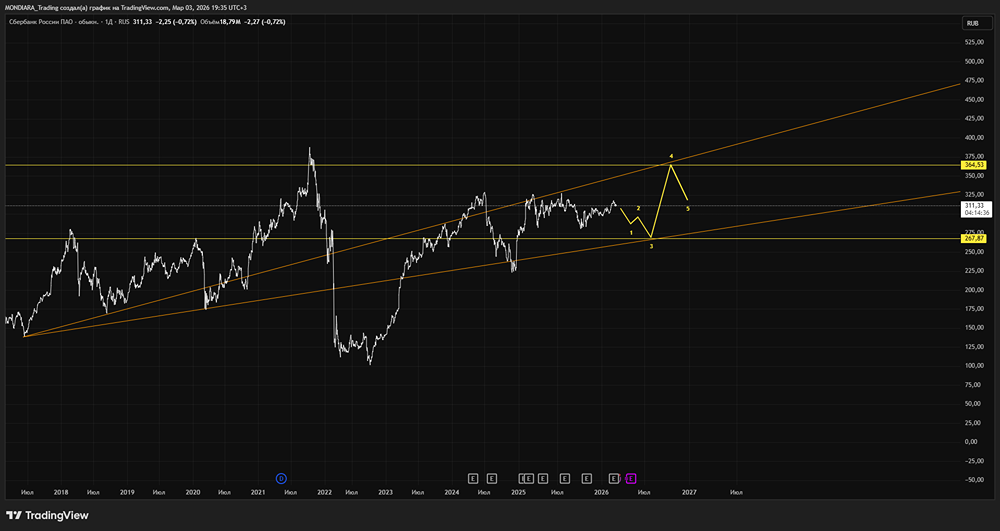
Task: Click the 364,53 yellow price label
Action: point(973,165)
